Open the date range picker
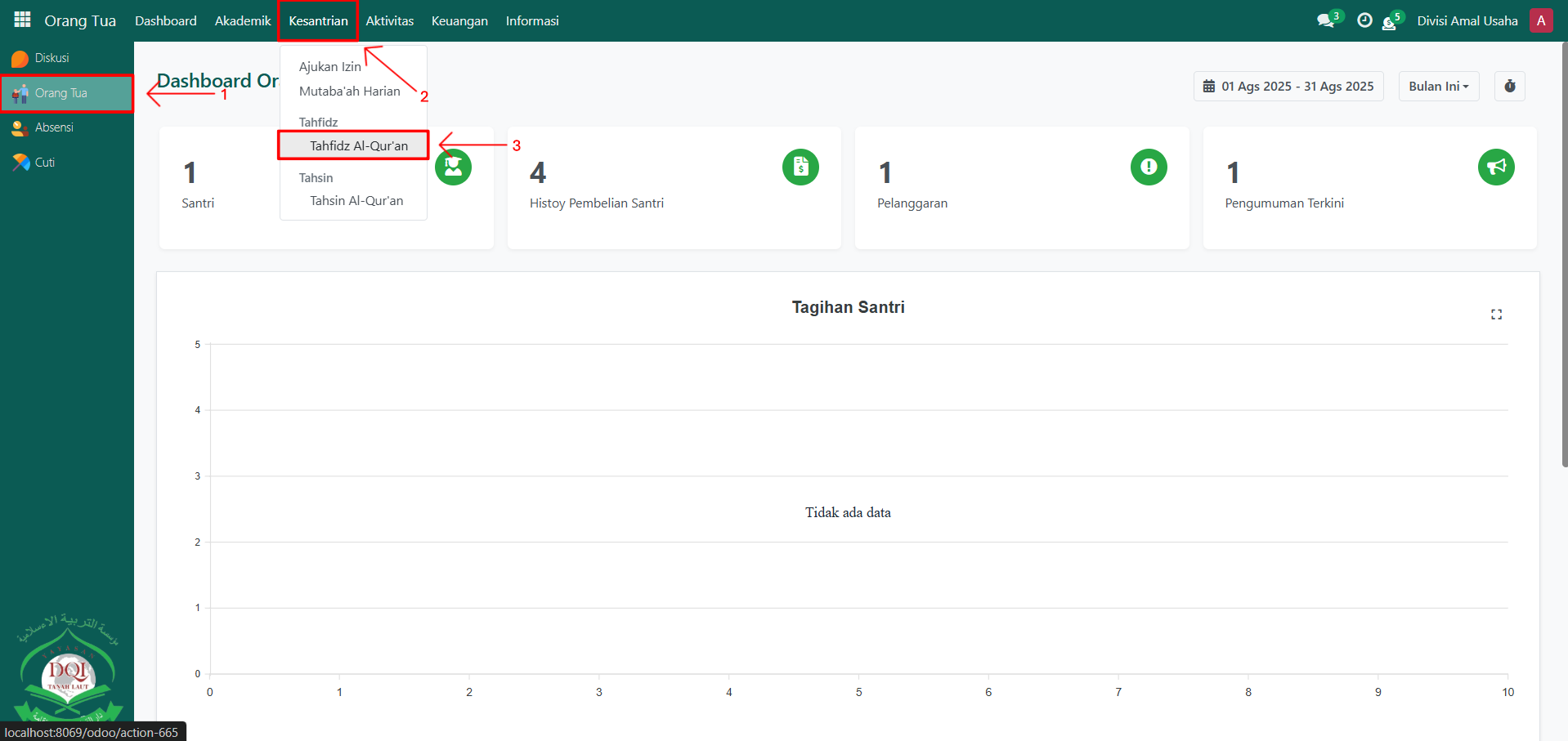1568x741 pixels. coord(1288,87)
